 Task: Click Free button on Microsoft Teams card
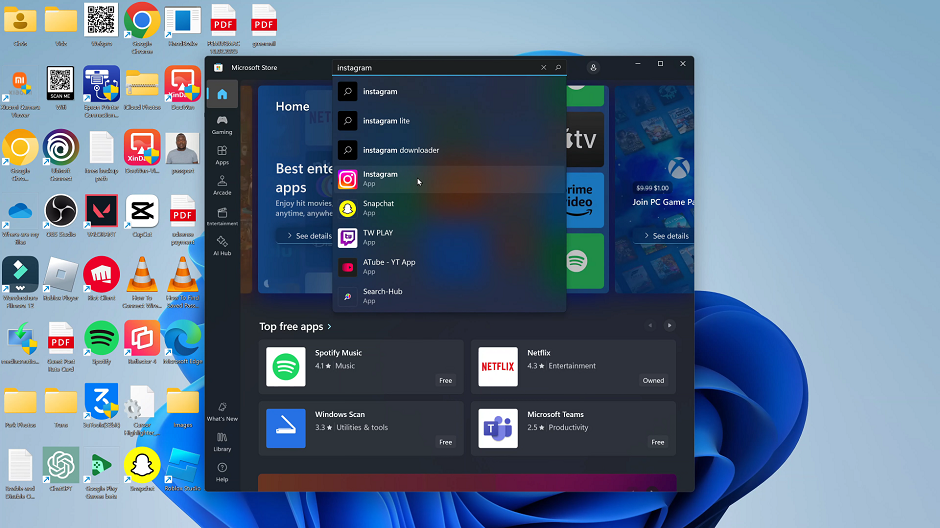[658, 442]
